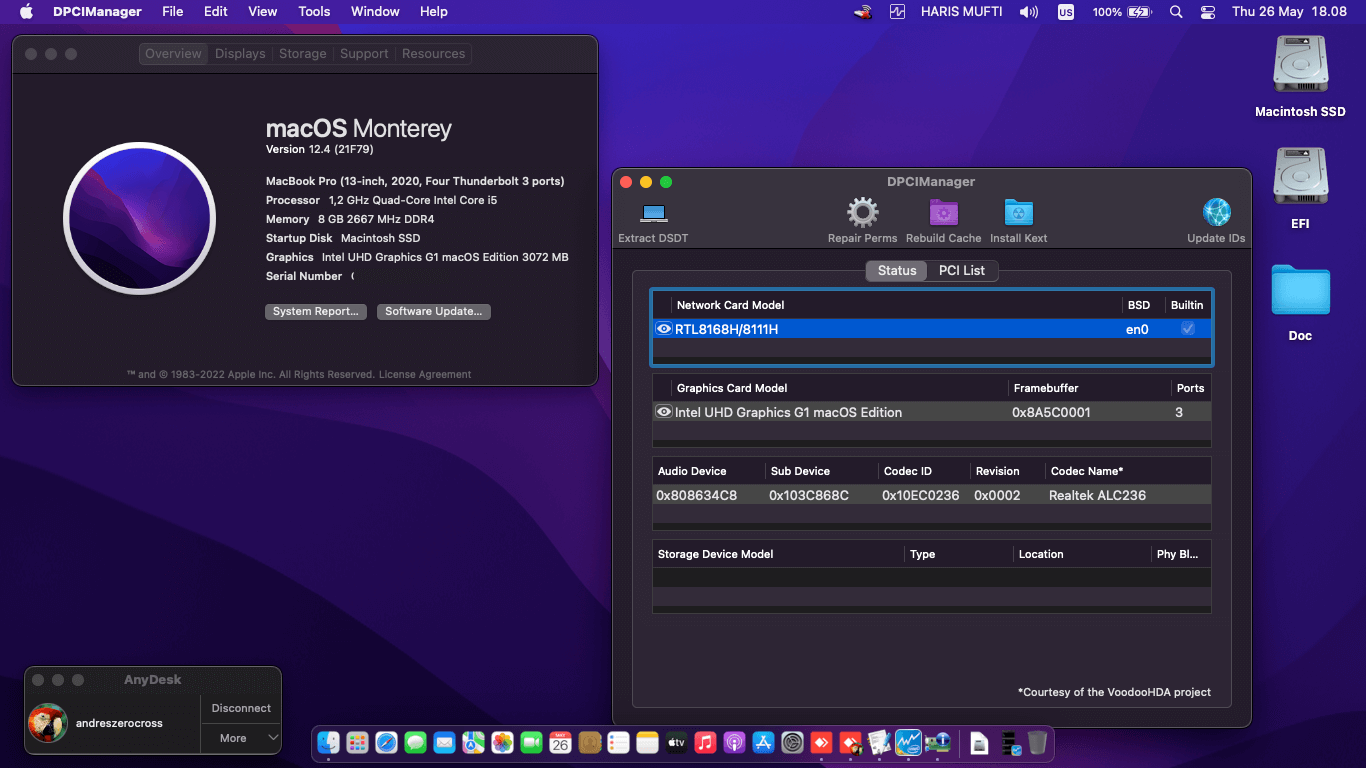Open the Resources tab

[x=433, y=54]
